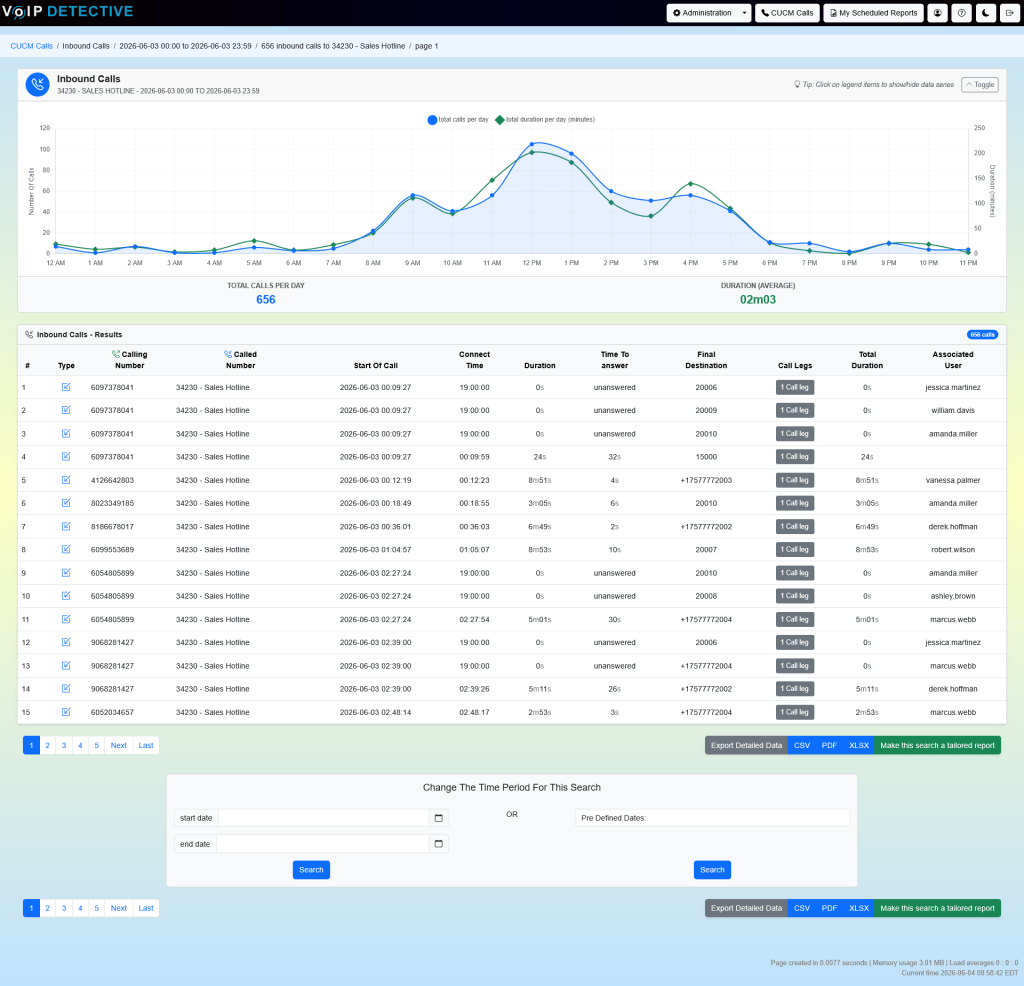This screenshot has height=986, width=1024.
Task: Open the user profile icon in header
Action: [938, 13]
